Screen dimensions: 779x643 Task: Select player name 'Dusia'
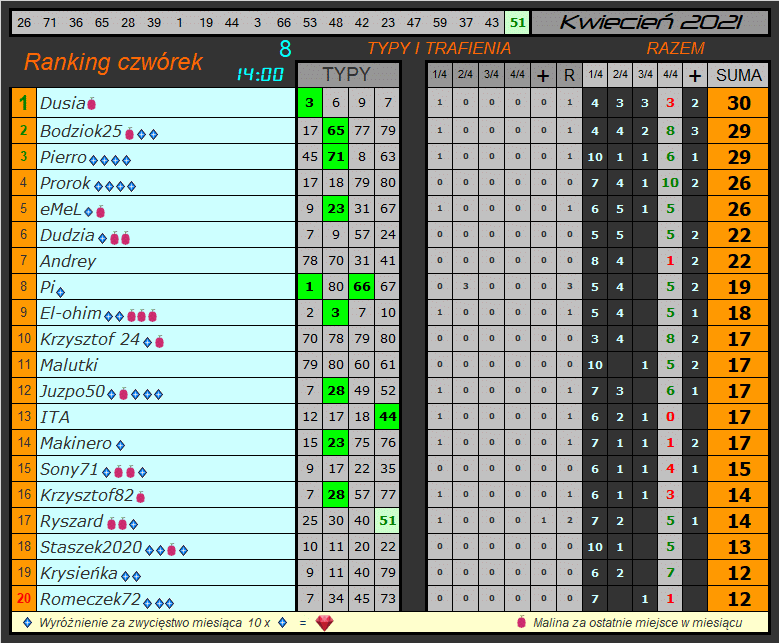pos(63,103)
